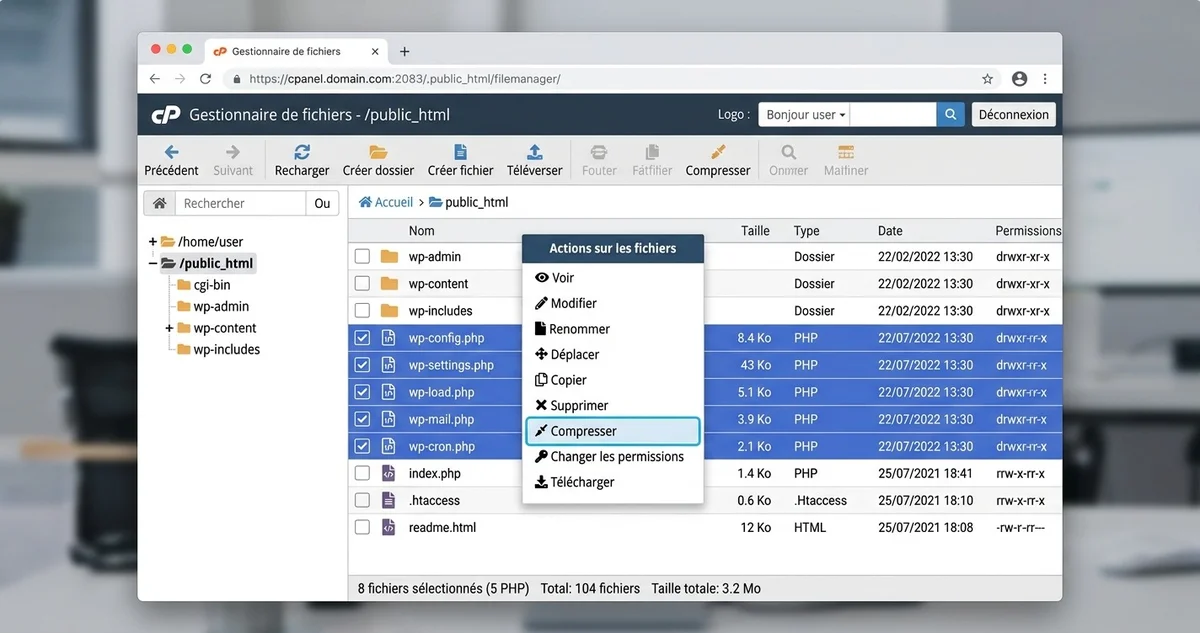Expand the /home/user tree node
Viewport: 1200px width, 633px height.
coord(150,241)
